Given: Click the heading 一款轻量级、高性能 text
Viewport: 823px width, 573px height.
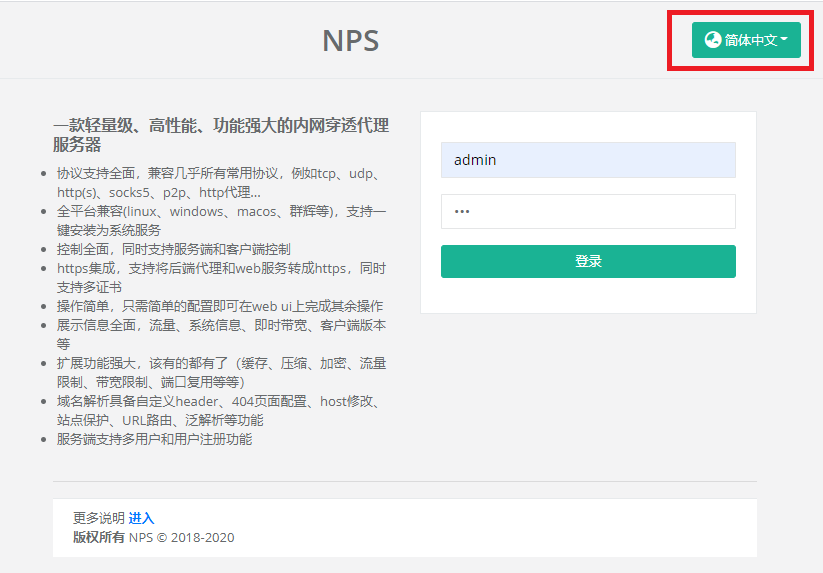Looking at the screenshot, I should point(221,135).
